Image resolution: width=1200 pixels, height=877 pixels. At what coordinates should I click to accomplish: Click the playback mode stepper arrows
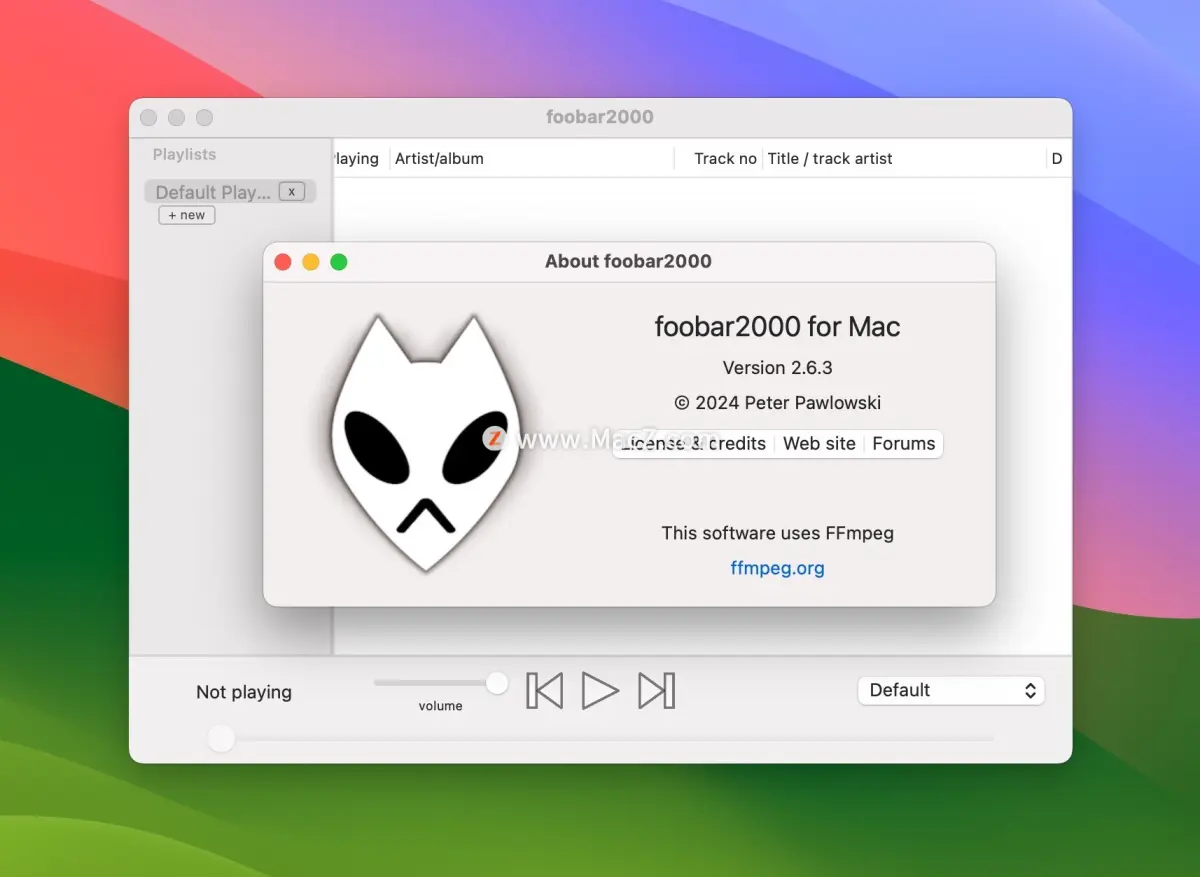1028,690
